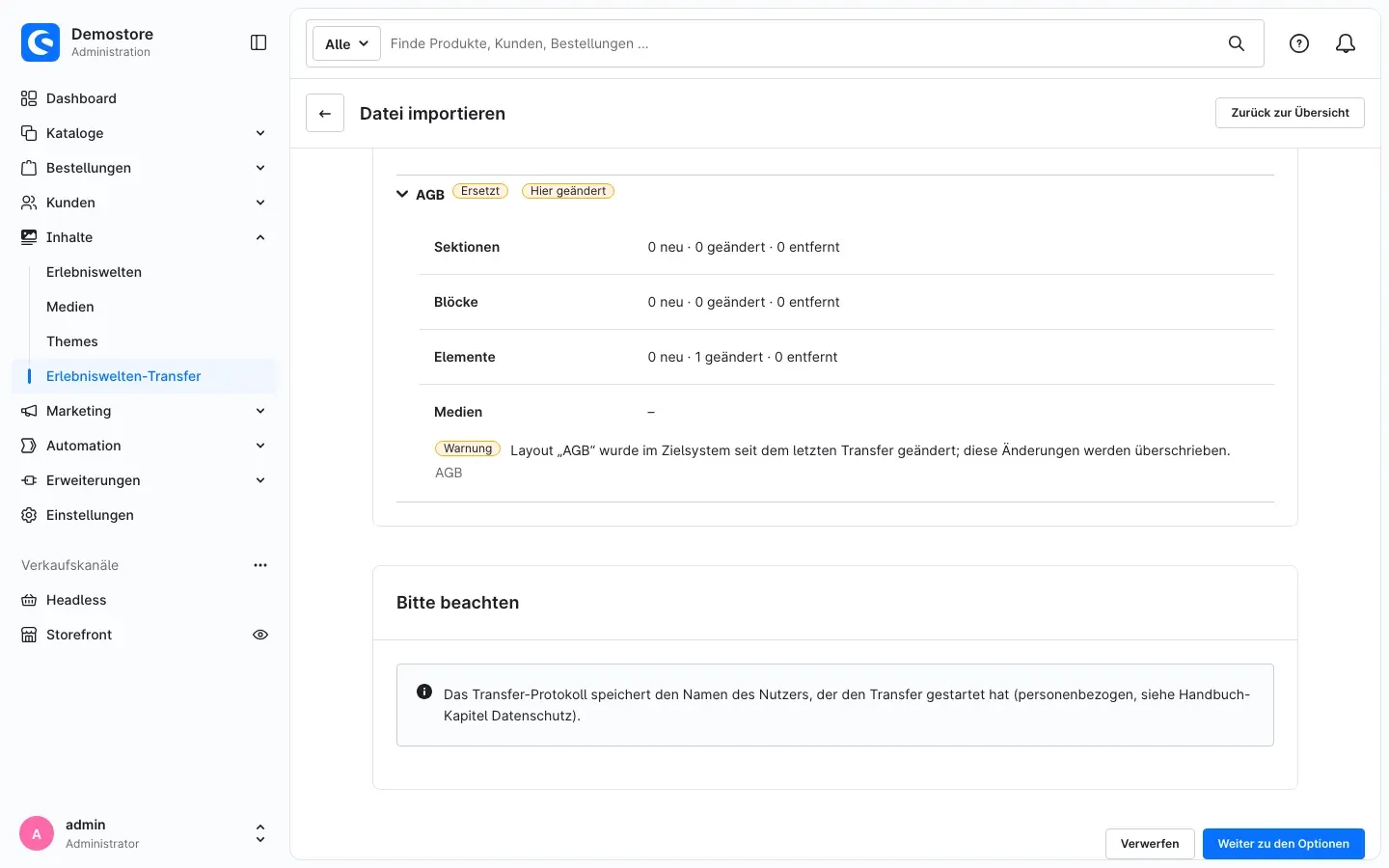Click the Marketing megaphone icon

29,411
